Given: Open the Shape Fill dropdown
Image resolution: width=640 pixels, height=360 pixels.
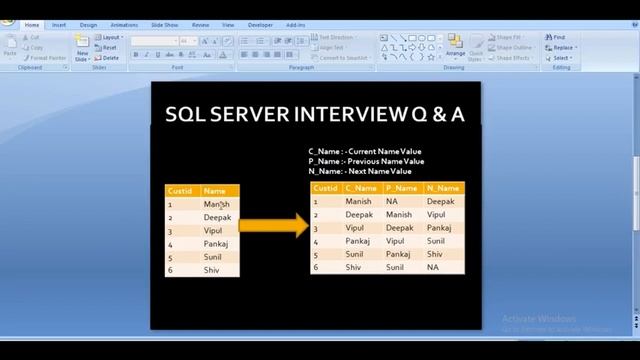Looking at the screenshot, I should (x=506, y=37).
